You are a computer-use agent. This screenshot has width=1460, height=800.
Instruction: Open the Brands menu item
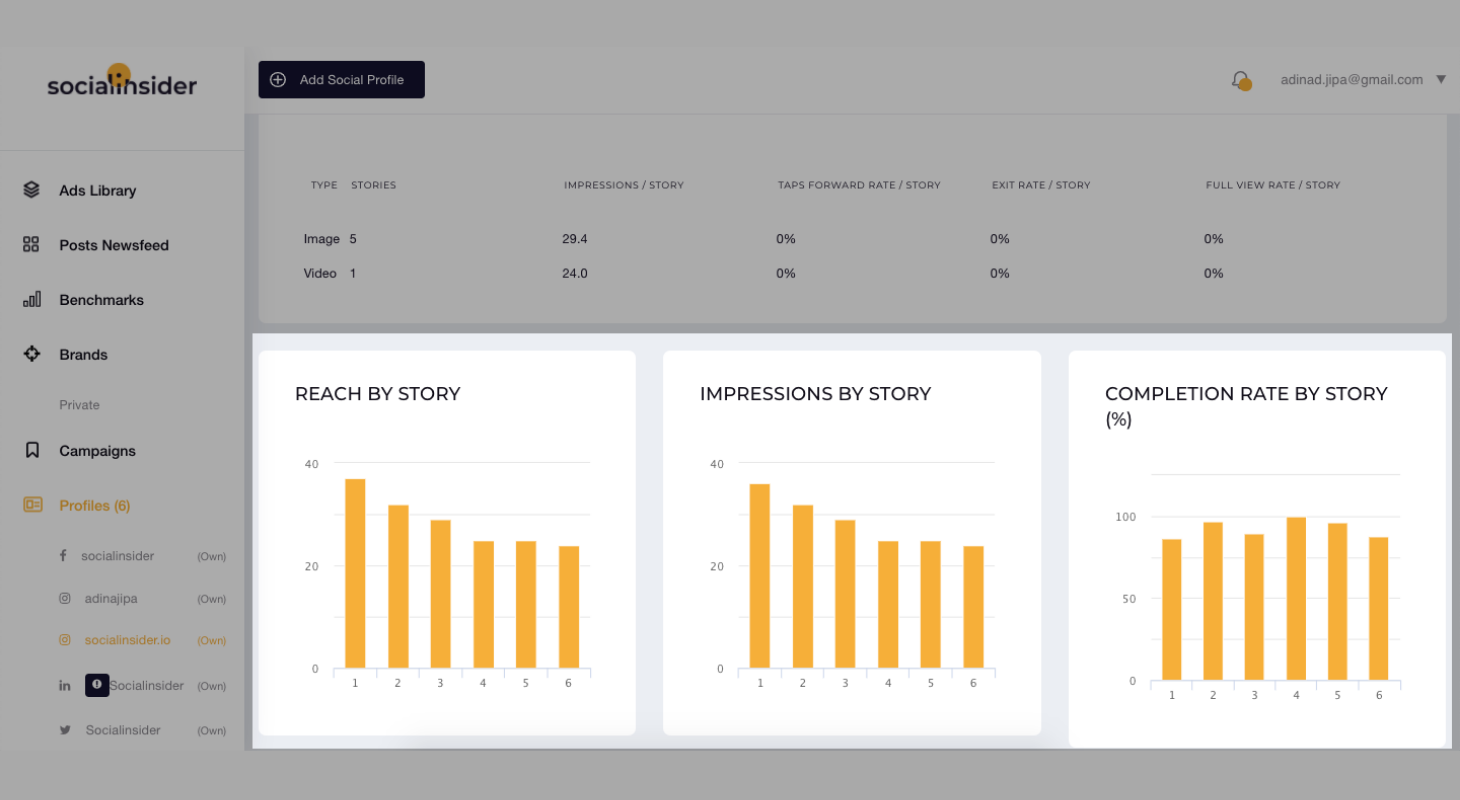click(x=83, y=355)
